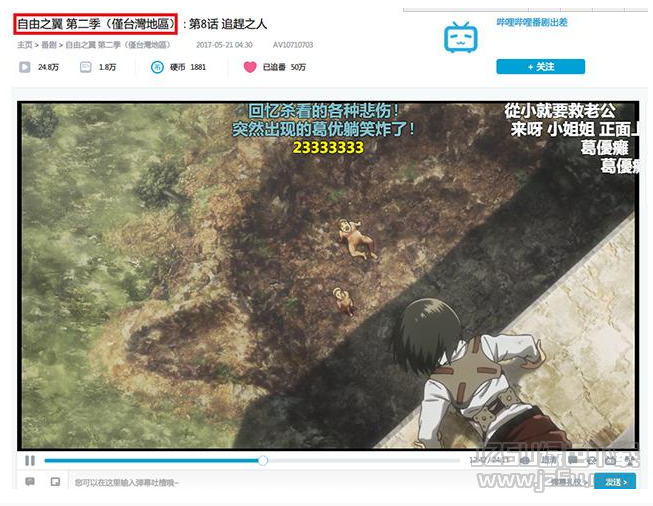This screenshot has height=506, width=653.
Task: Click the 硬币 1881 coin count
Action: [188, 67]
